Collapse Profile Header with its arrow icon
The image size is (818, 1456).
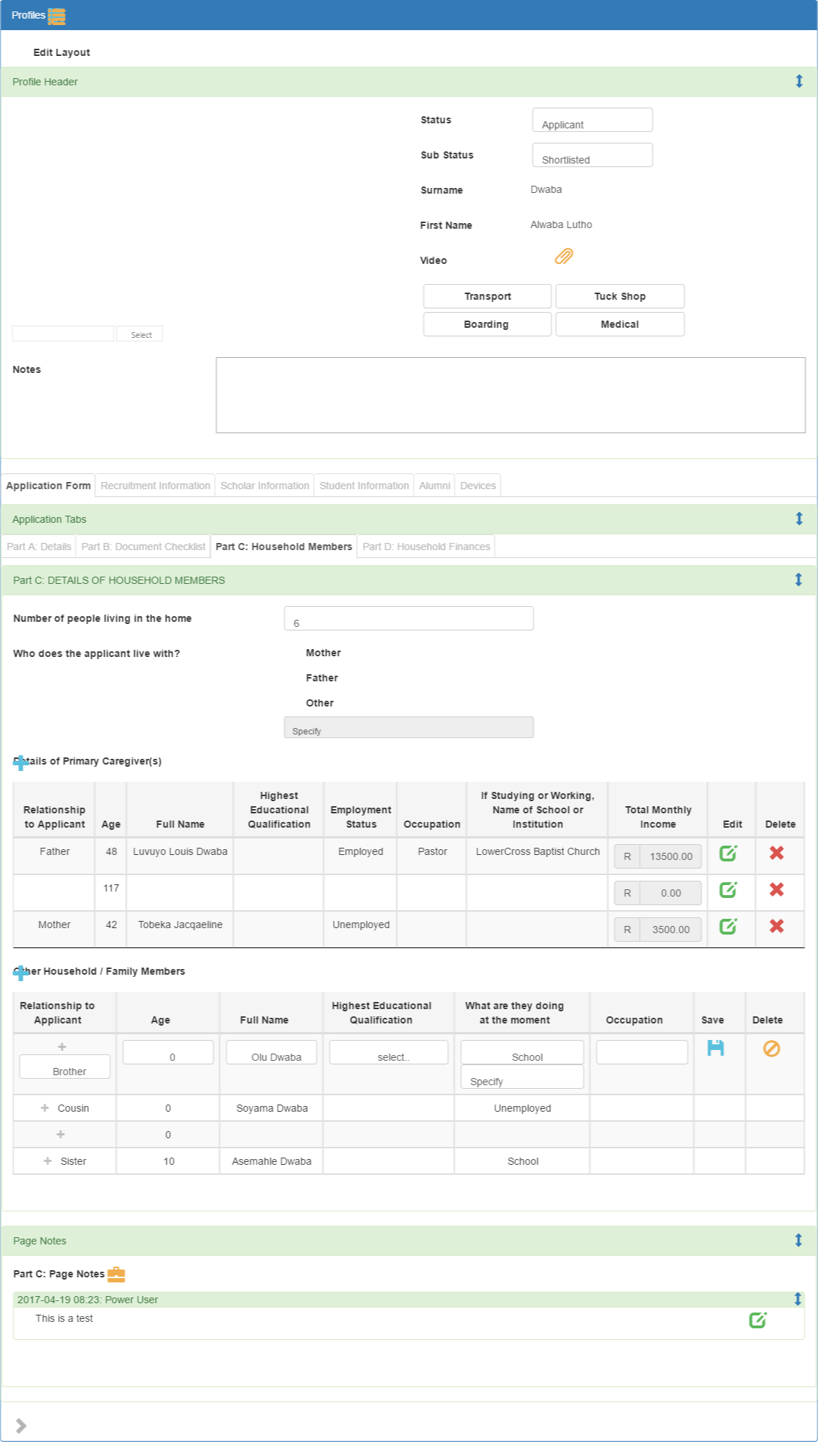pos(799,81)
